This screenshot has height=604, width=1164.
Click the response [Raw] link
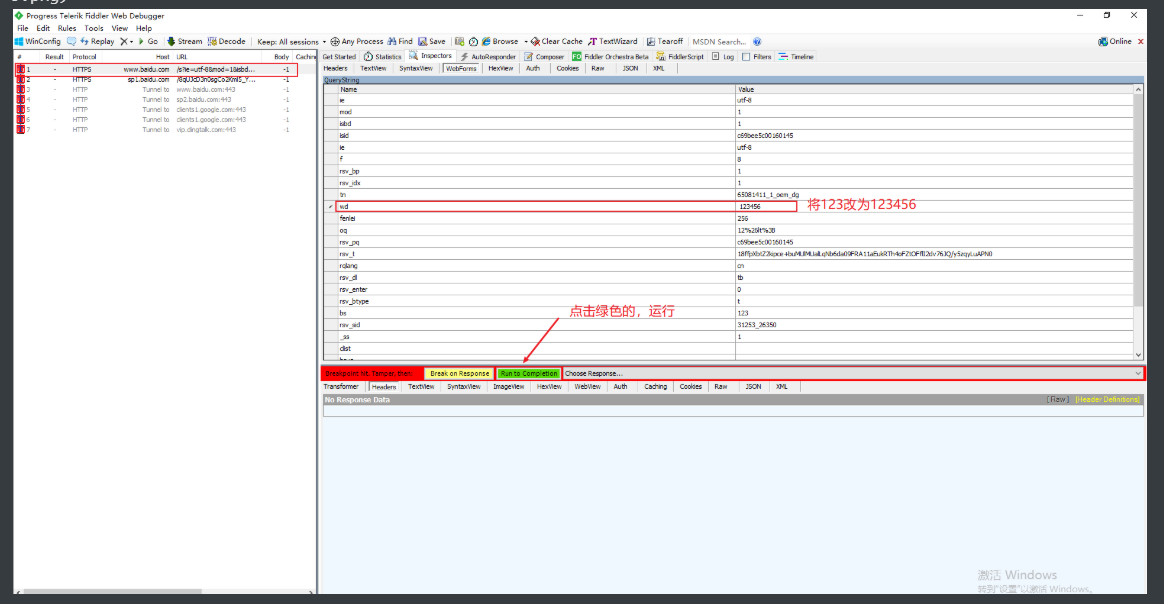pyautogui.click(x=1058, y=399)
